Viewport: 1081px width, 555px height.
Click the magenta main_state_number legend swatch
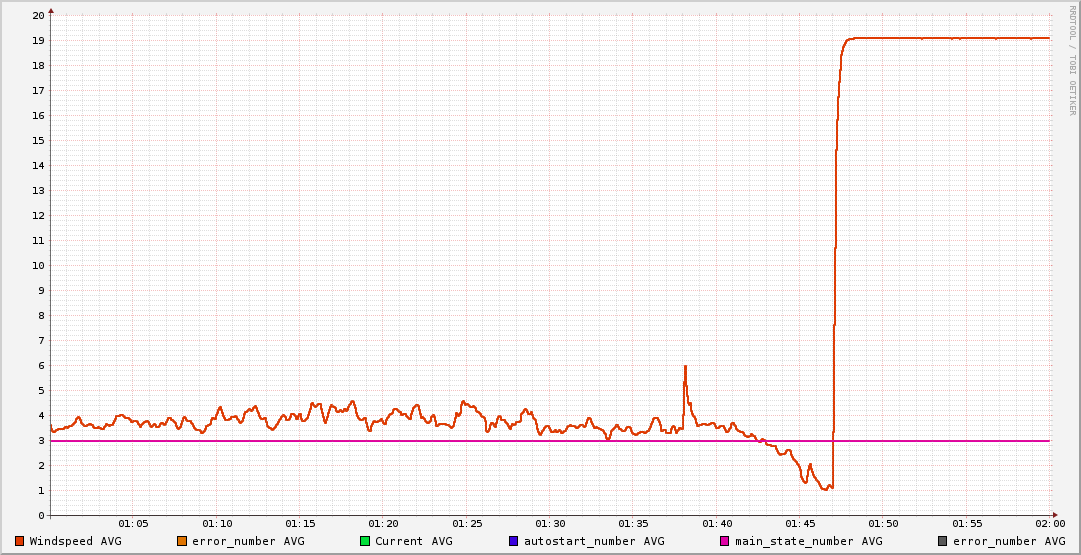coord(725,541)
